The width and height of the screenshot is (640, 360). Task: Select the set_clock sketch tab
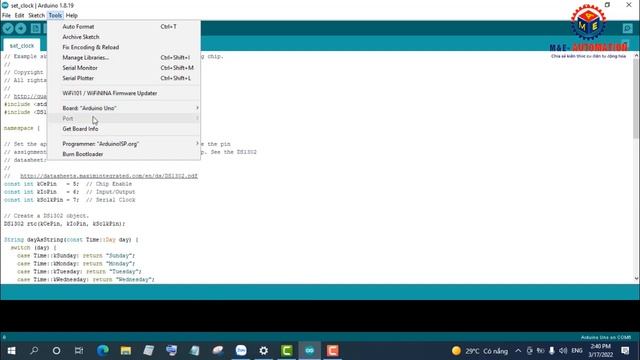(x=22, y=46)
